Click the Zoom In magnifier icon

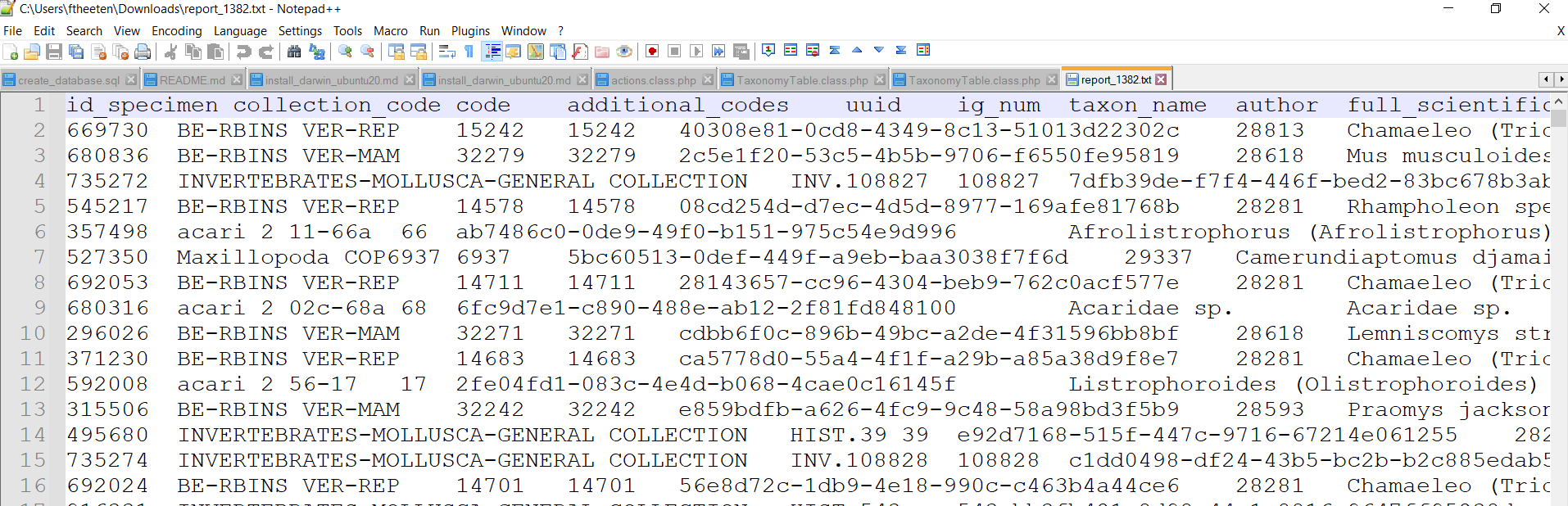[x=345, y=52]
